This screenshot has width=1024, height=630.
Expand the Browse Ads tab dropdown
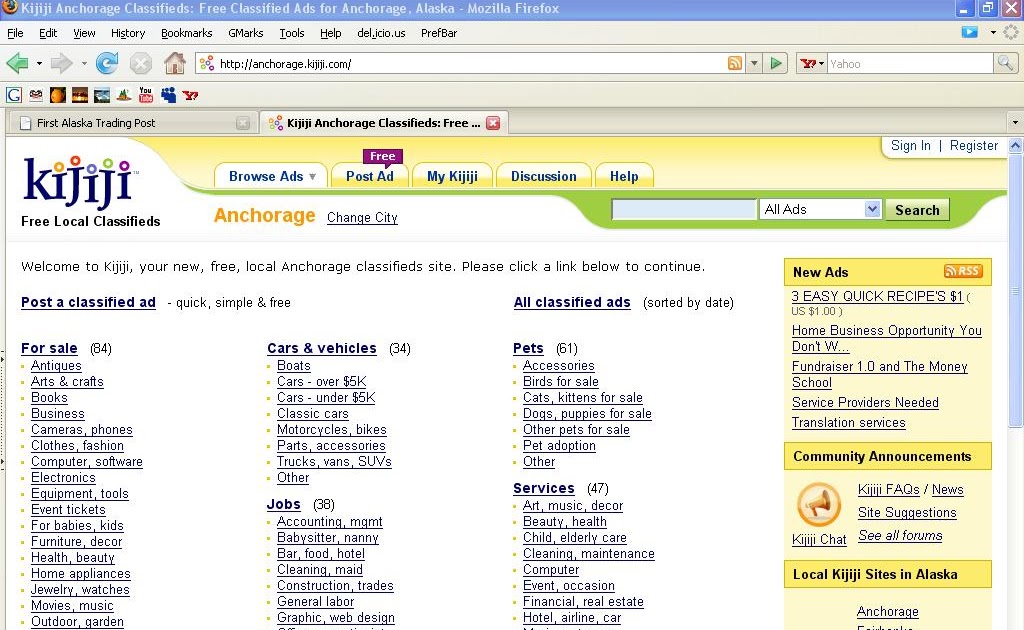(x=312, y=176)
